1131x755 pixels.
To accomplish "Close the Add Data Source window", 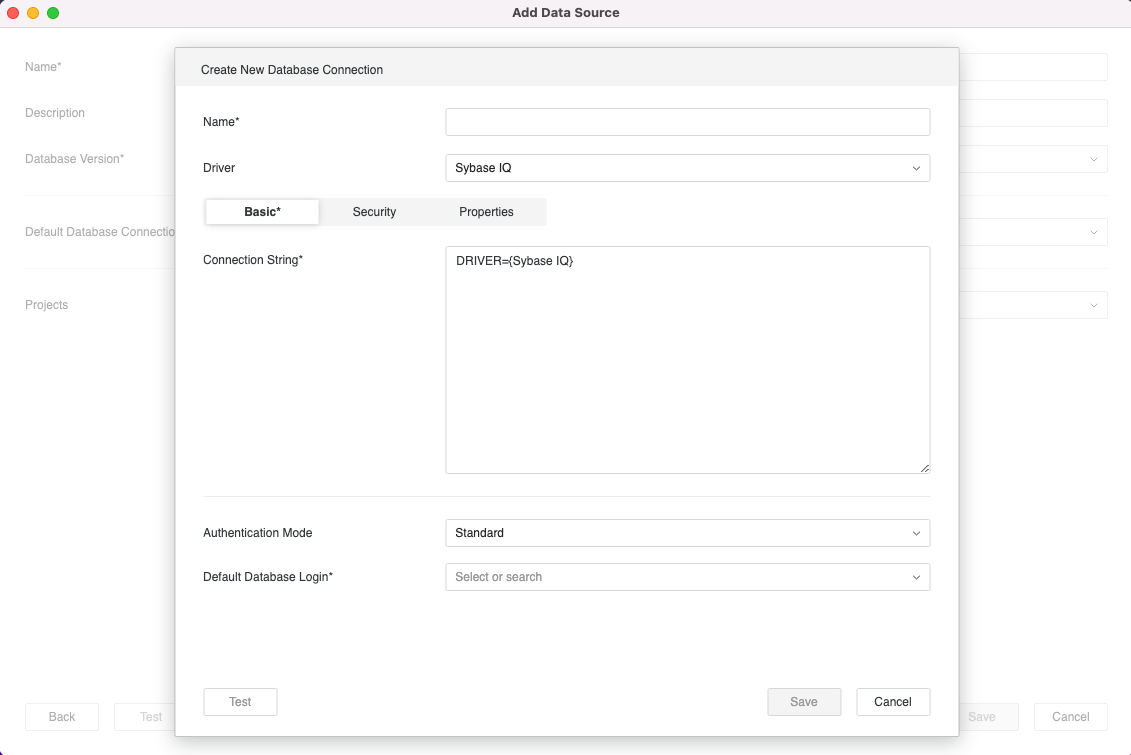I will (13, 13).
